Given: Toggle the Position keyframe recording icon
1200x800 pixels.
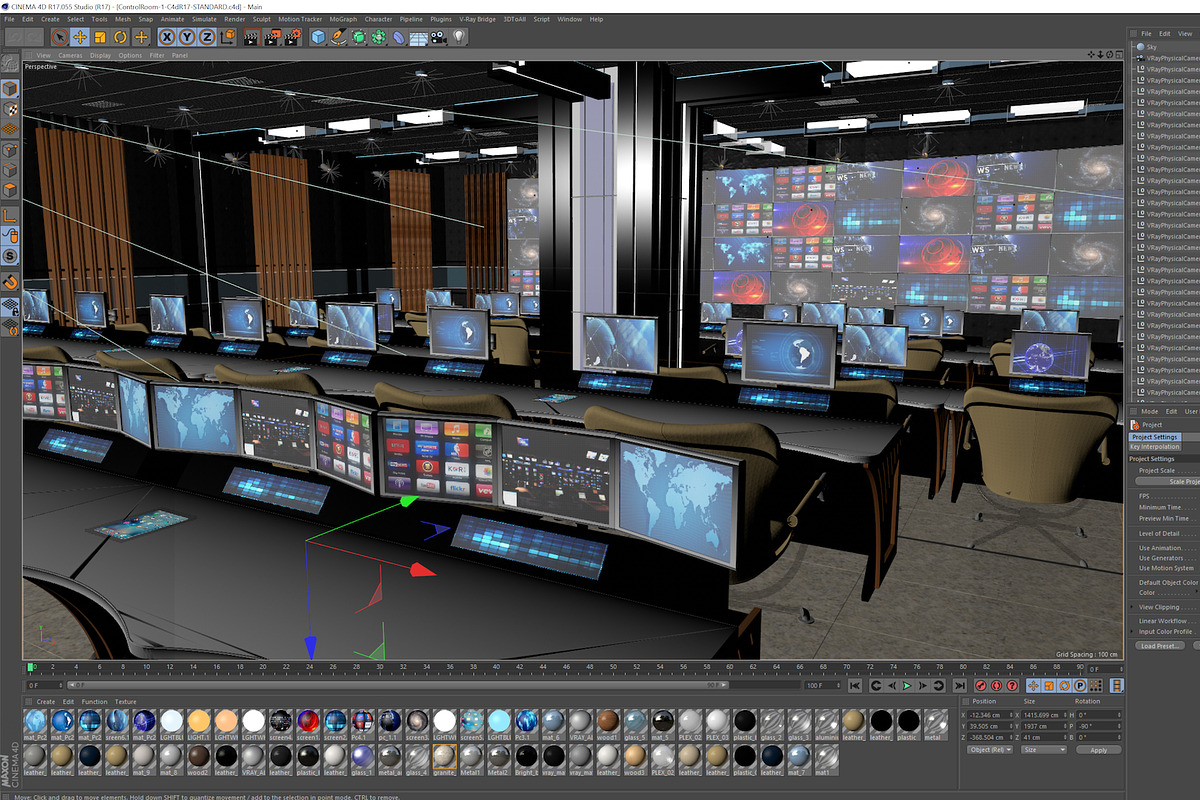Looking at the screenshot, I should click(x=1033, y=686).
